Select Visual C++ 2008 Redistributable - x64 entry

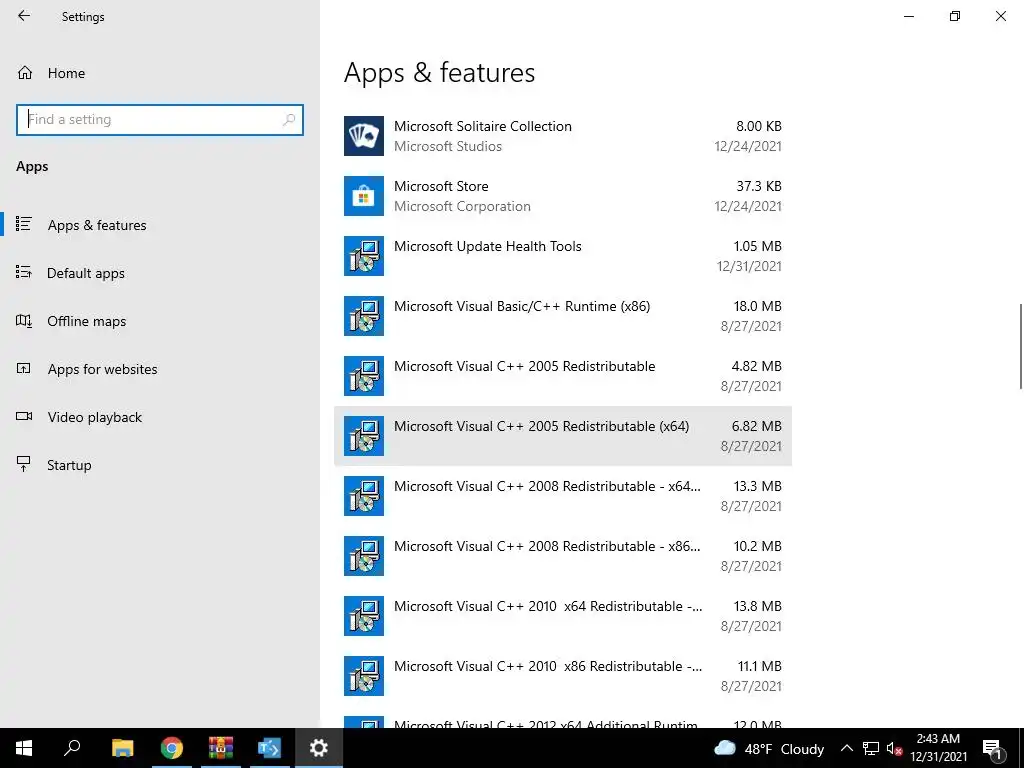563,496
